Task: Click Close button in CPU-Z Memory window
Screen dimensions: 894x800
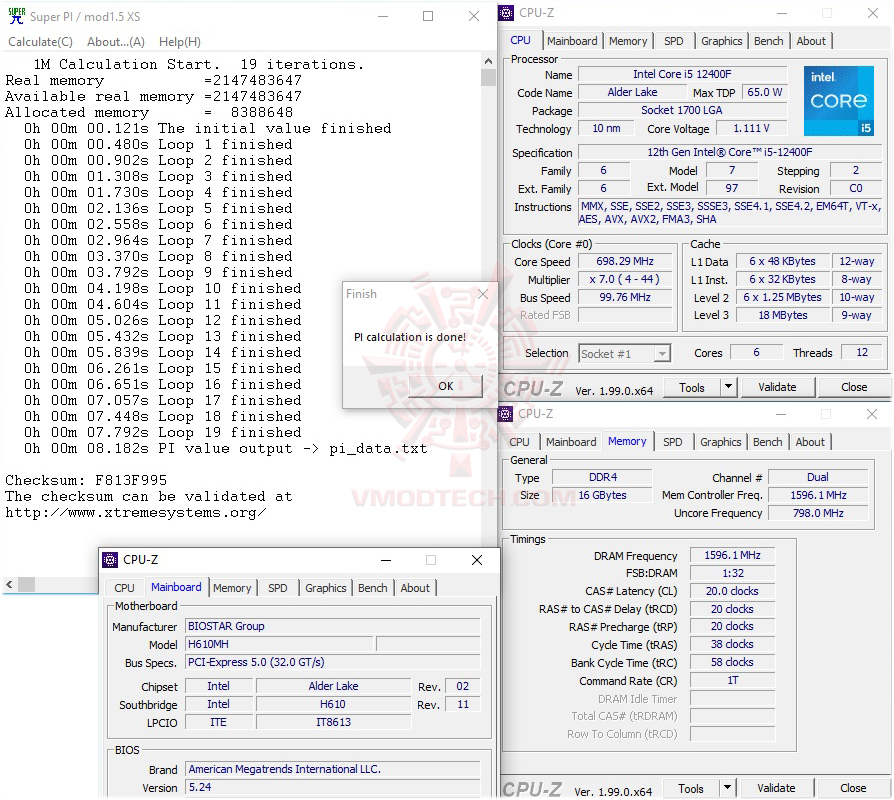Action: 853,789
